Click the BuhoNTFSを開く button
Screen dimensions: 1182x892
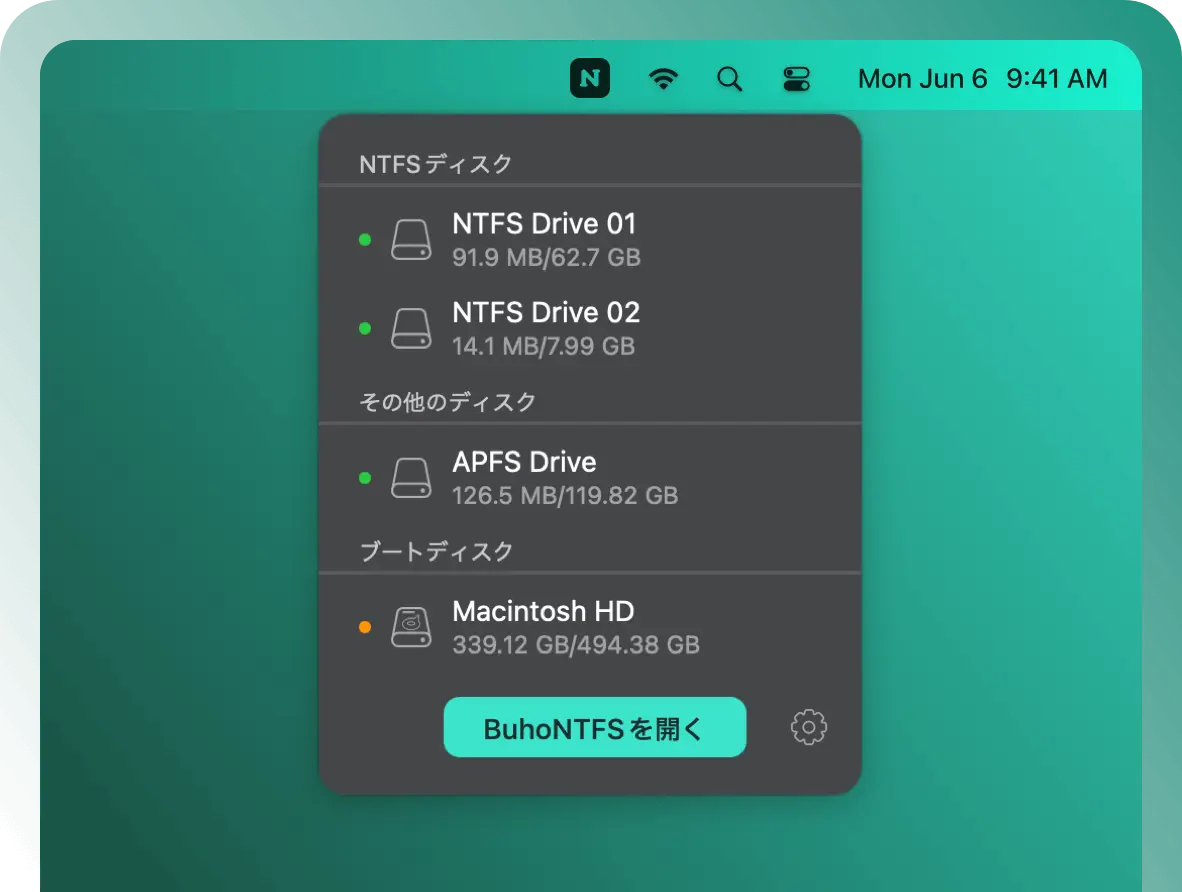[x=595, y=727]
